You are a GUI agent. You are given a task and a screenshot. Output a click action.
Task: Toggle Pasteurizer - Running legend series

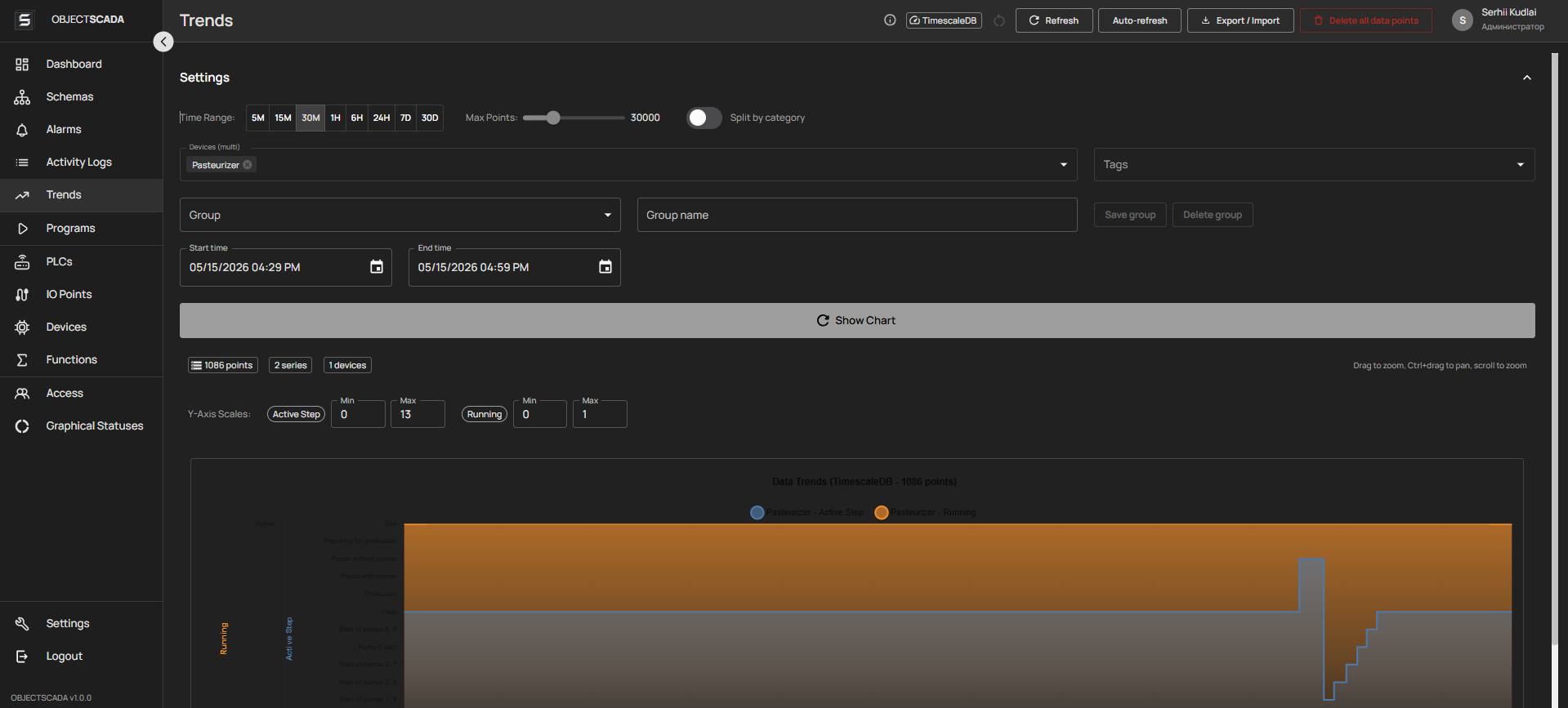coord(925,512)
